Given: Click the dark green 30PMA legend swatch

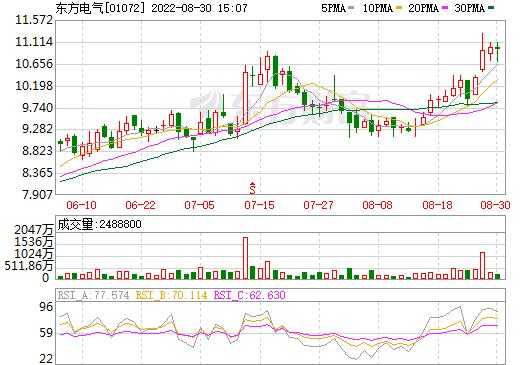Looking at the screenshot, I should point(491,7).
